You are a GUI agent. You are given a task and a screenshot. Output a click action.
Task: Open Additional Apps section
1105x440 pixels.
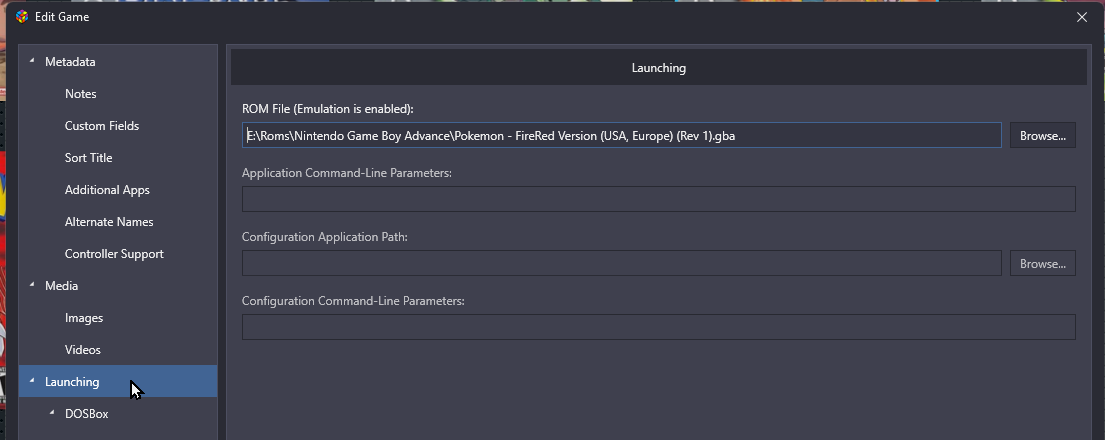(107, 190)
